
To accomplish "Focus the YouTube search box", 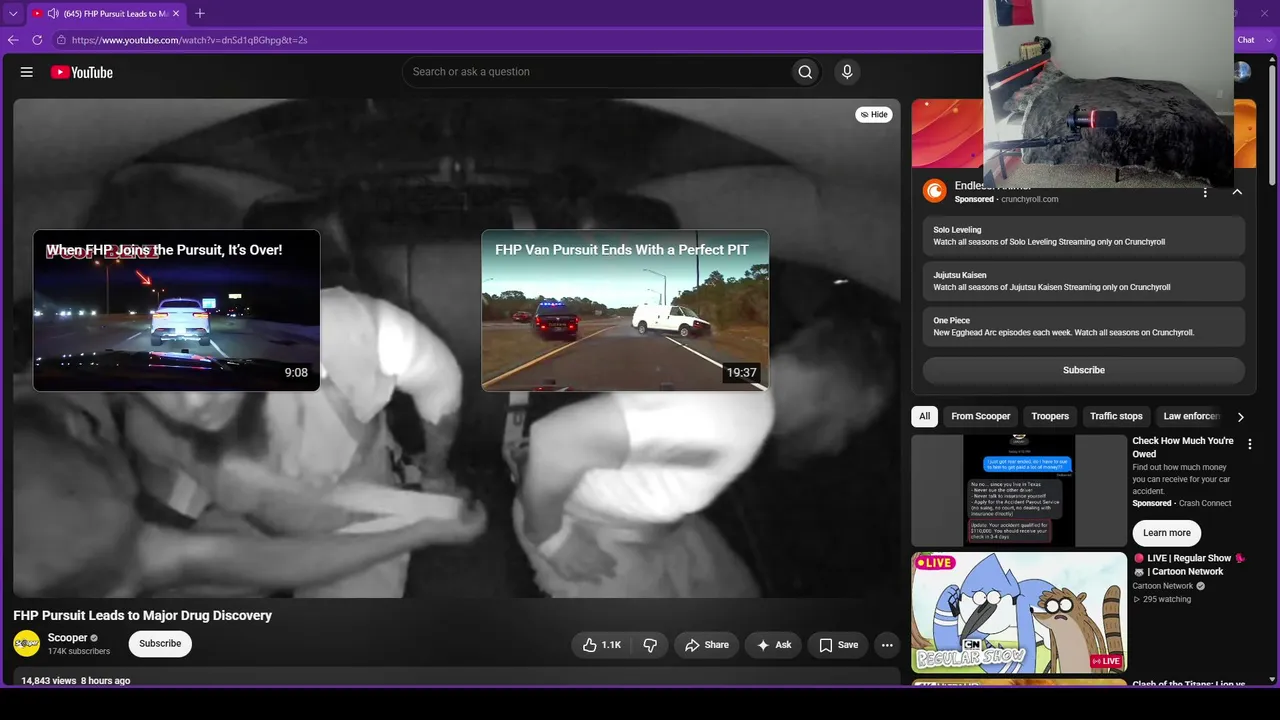I will pyautogui.click(x=595, y=72).
